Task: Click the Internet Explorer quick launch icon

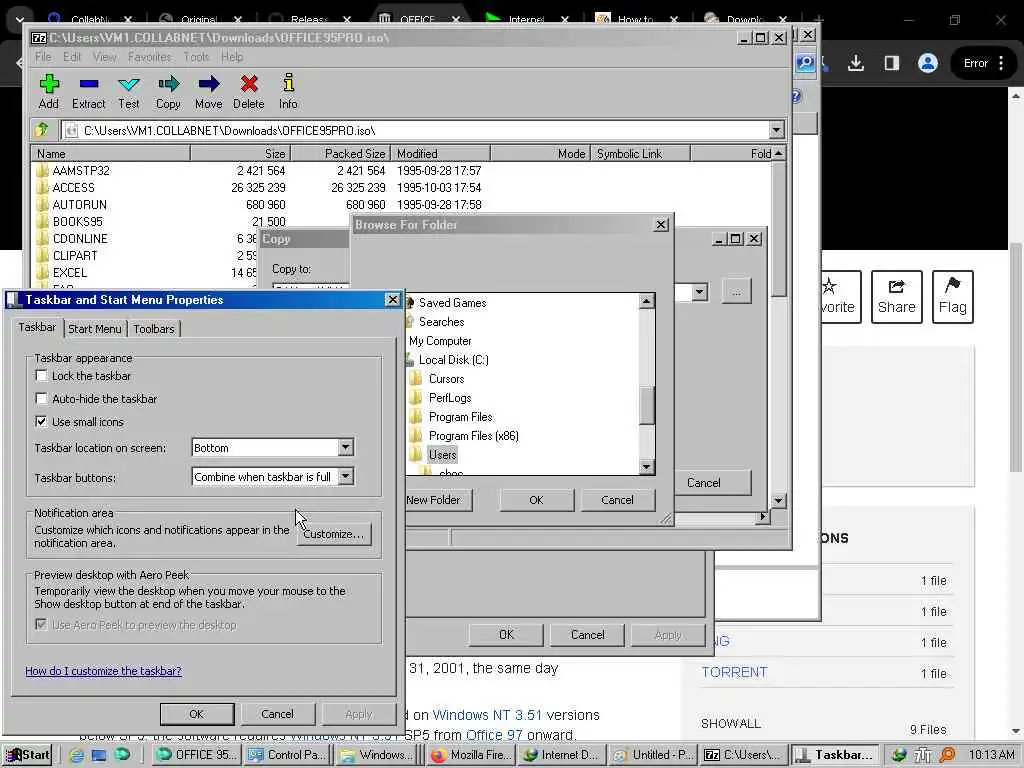Action: coord(76,755)
